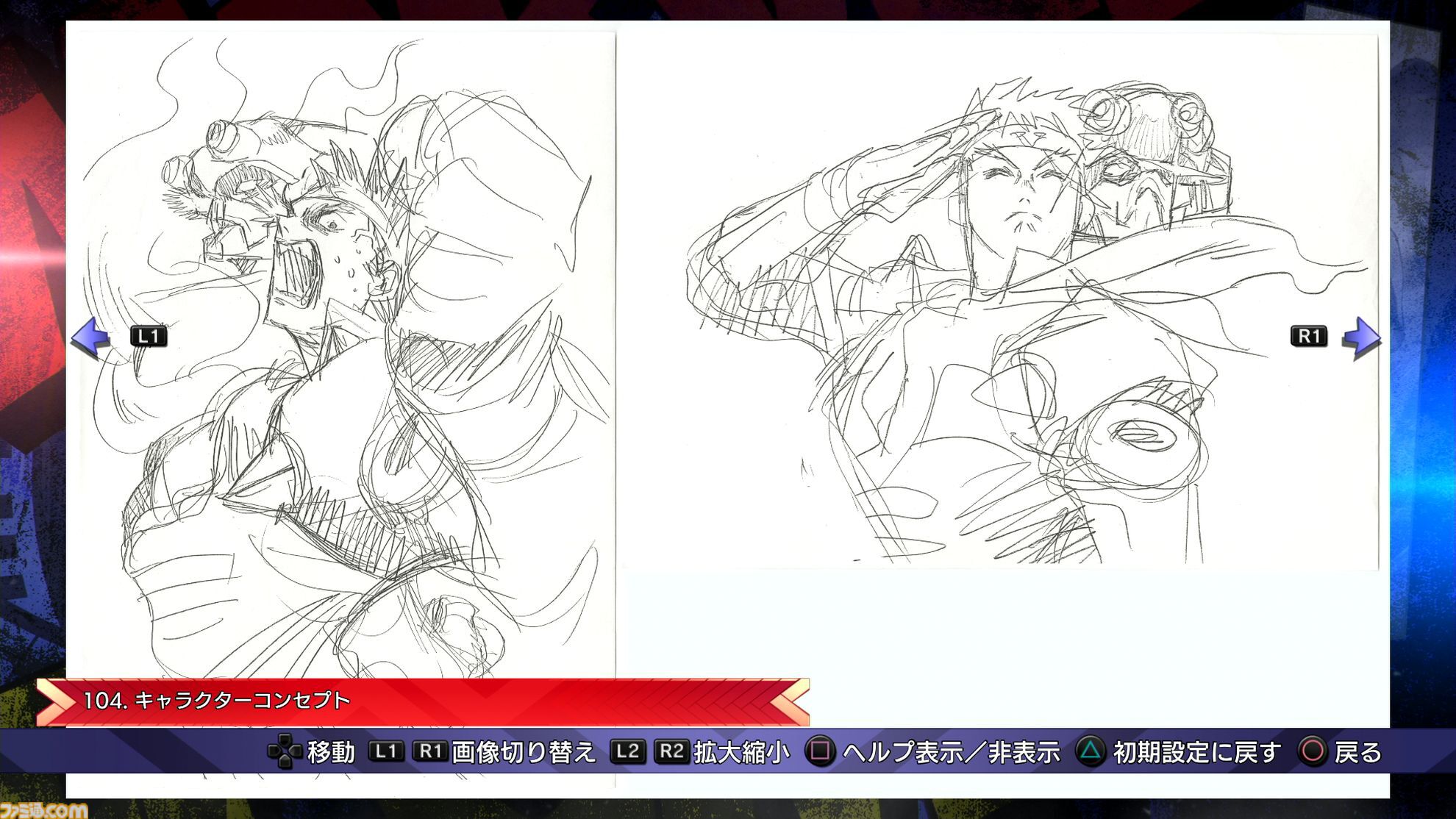Click the blue next-image arrow
This screenshot has width=1456, height=819.
[x=1362, y=337]
